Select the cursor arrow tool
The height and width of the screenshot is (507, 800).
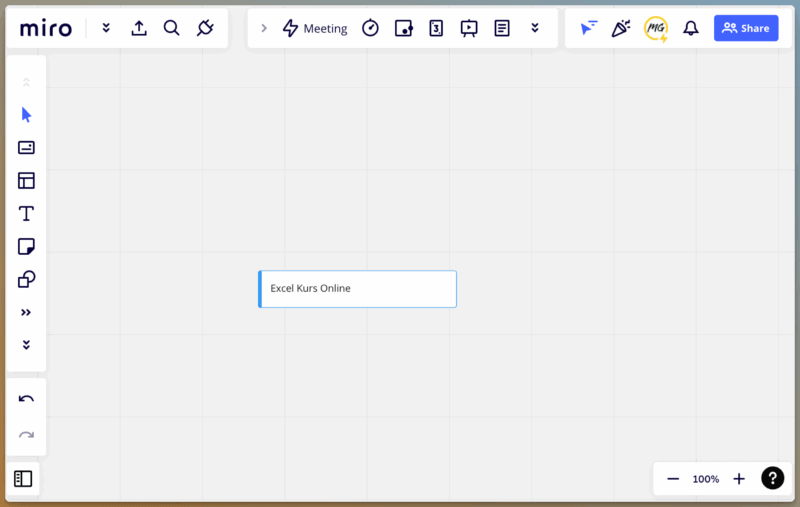26,114
